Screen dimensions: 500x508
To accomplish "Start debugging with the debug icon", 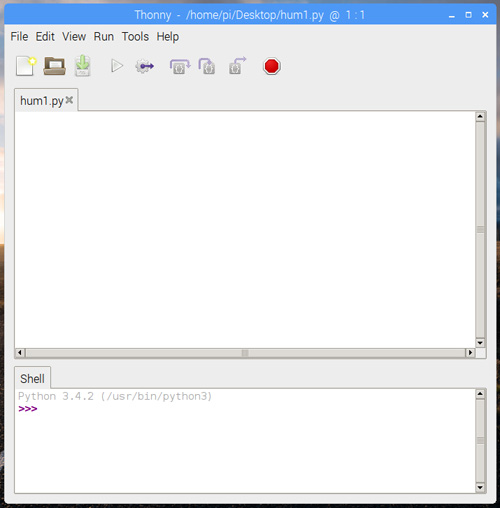I will coord(145,66).
